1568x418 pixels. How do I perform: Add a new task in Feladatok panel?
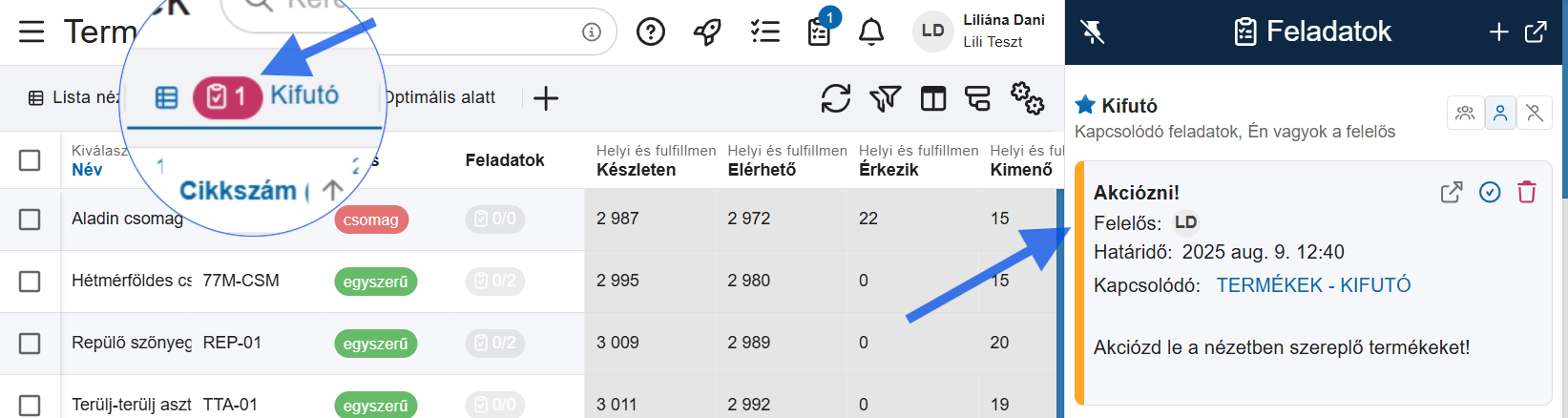click(1498, 32)
